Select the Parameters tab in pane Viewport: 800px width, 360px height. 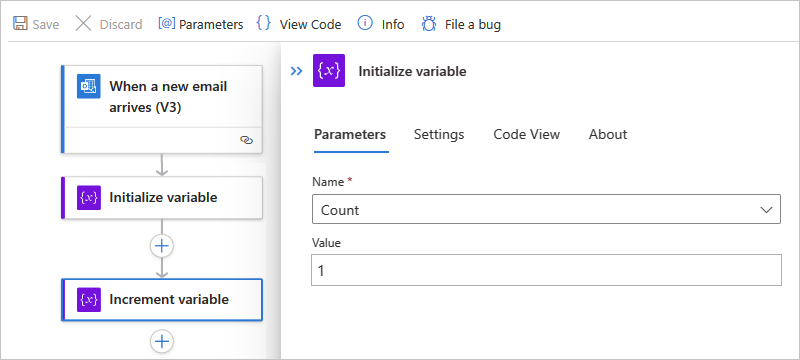(350, 135)
